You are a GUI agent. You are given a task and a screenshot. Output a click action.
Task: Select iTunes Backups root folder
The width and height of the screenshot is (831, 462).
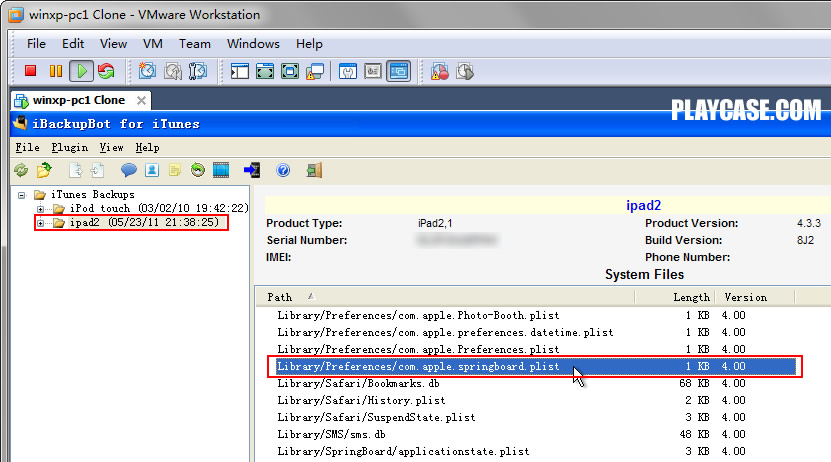(92, 194)
